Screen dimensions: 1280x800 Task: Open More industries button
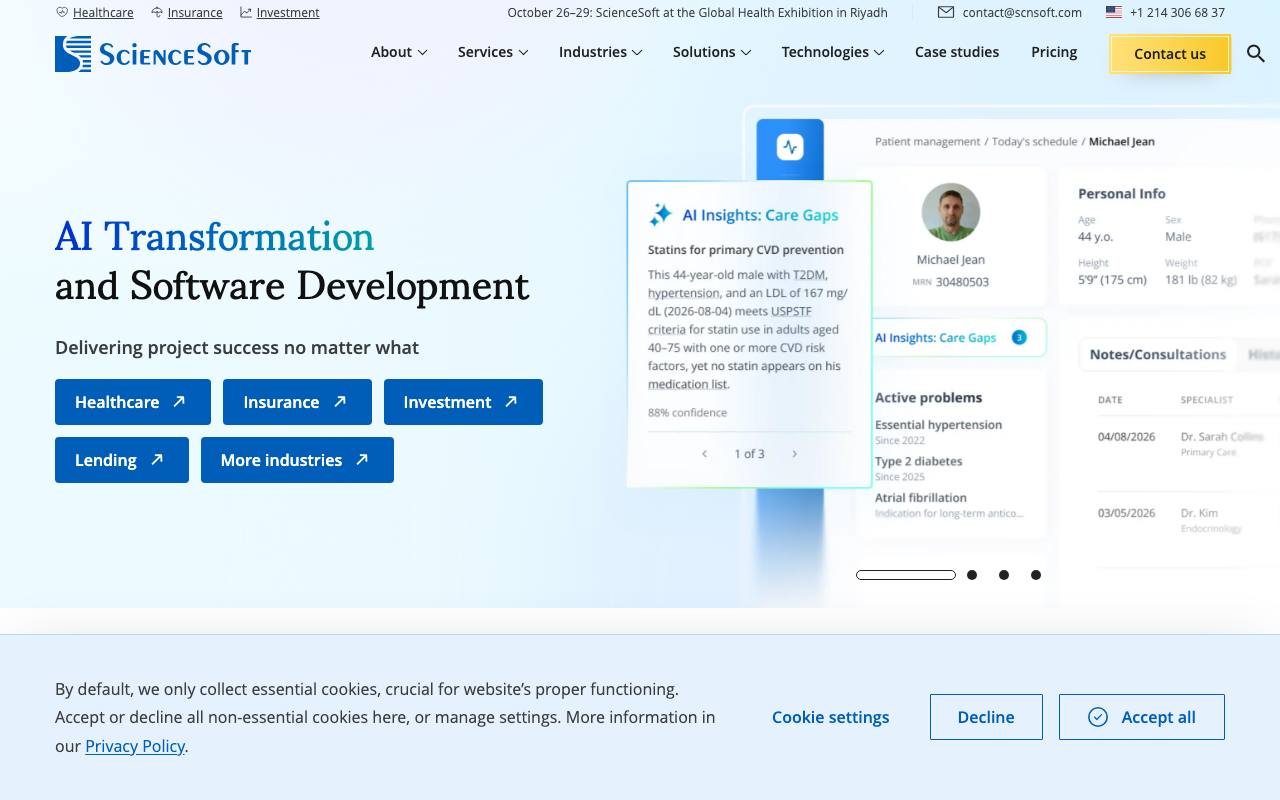point(297,460)
